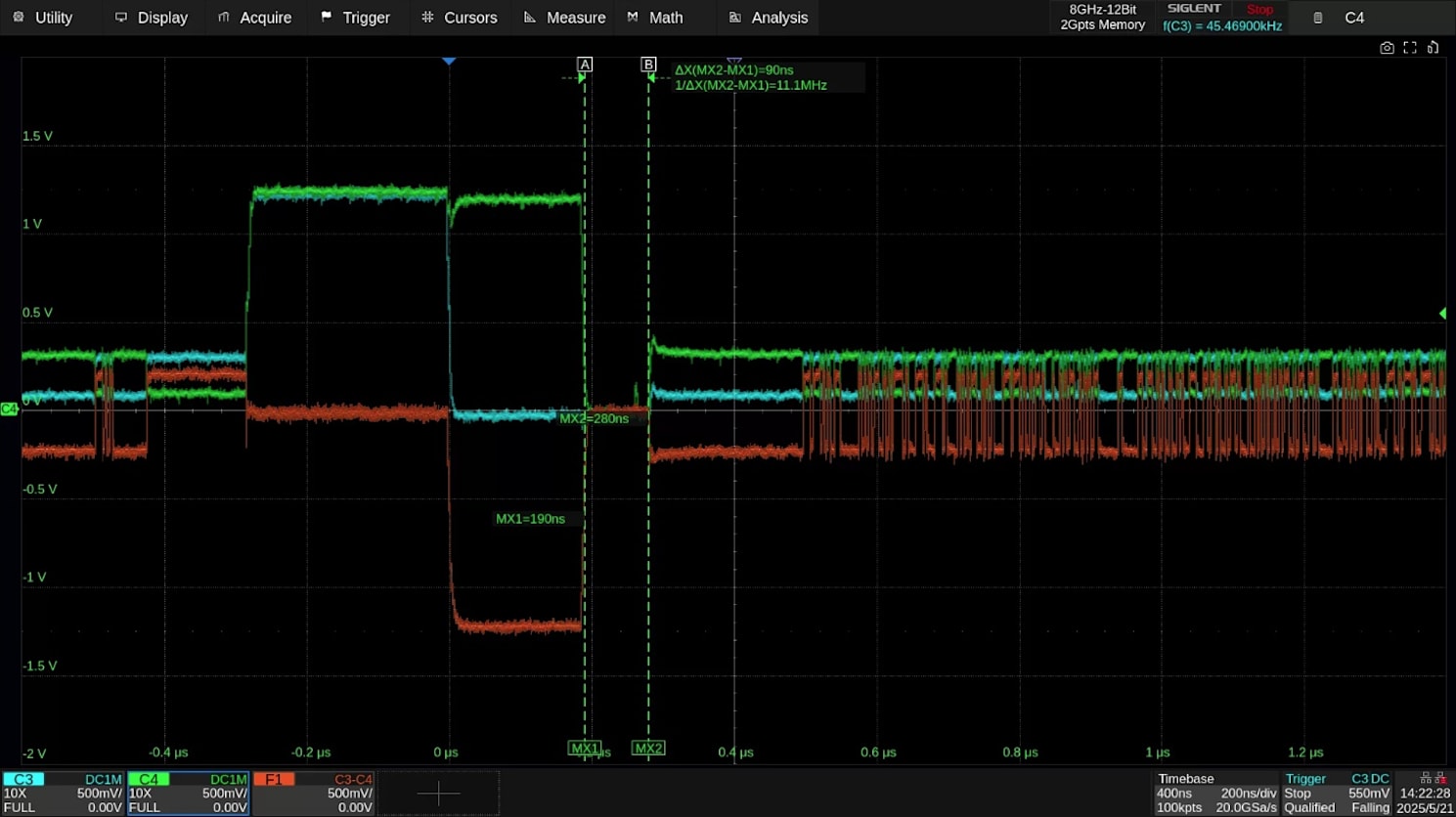Click the C4 ground level indicator at left edge
This screenshot has height=817, width=1456.
(x=9, y=408)
